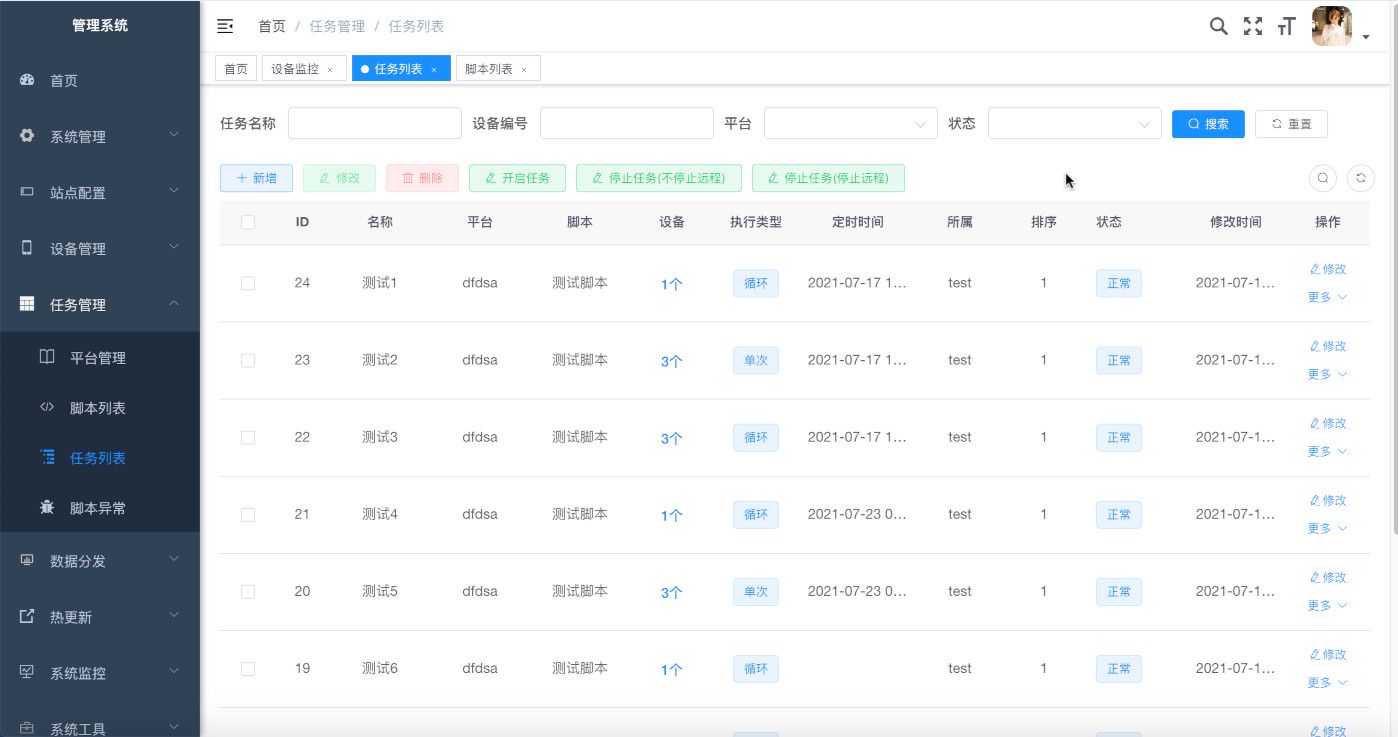
Task: Click 停止任务(停止远程) button
Action: [828, 178]
